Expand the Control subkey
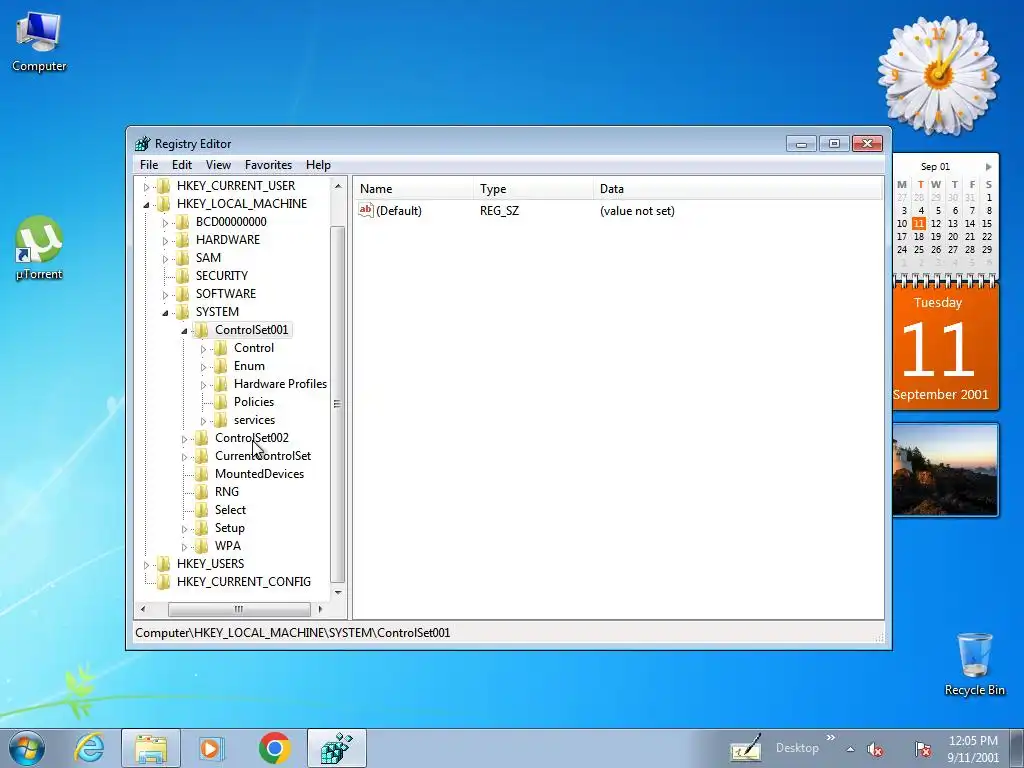This screenshot has height=768, width=1024. point(203,349)
